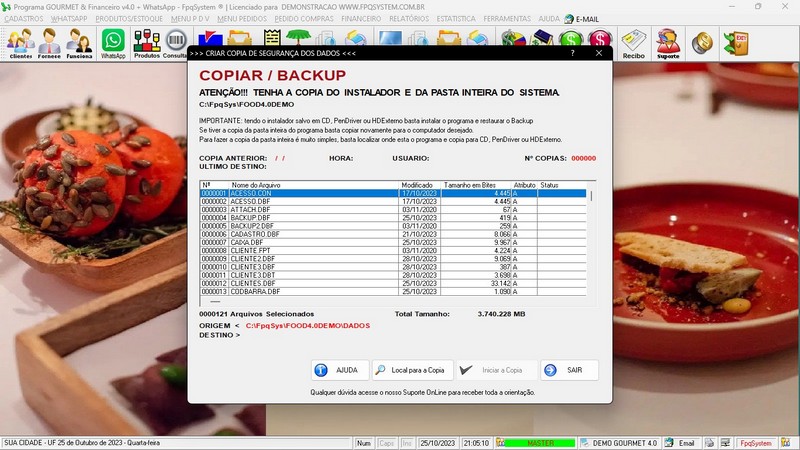Click the Nome do Arquivo column header
Viewport: 800px width, 450px height.
point(314,185)
